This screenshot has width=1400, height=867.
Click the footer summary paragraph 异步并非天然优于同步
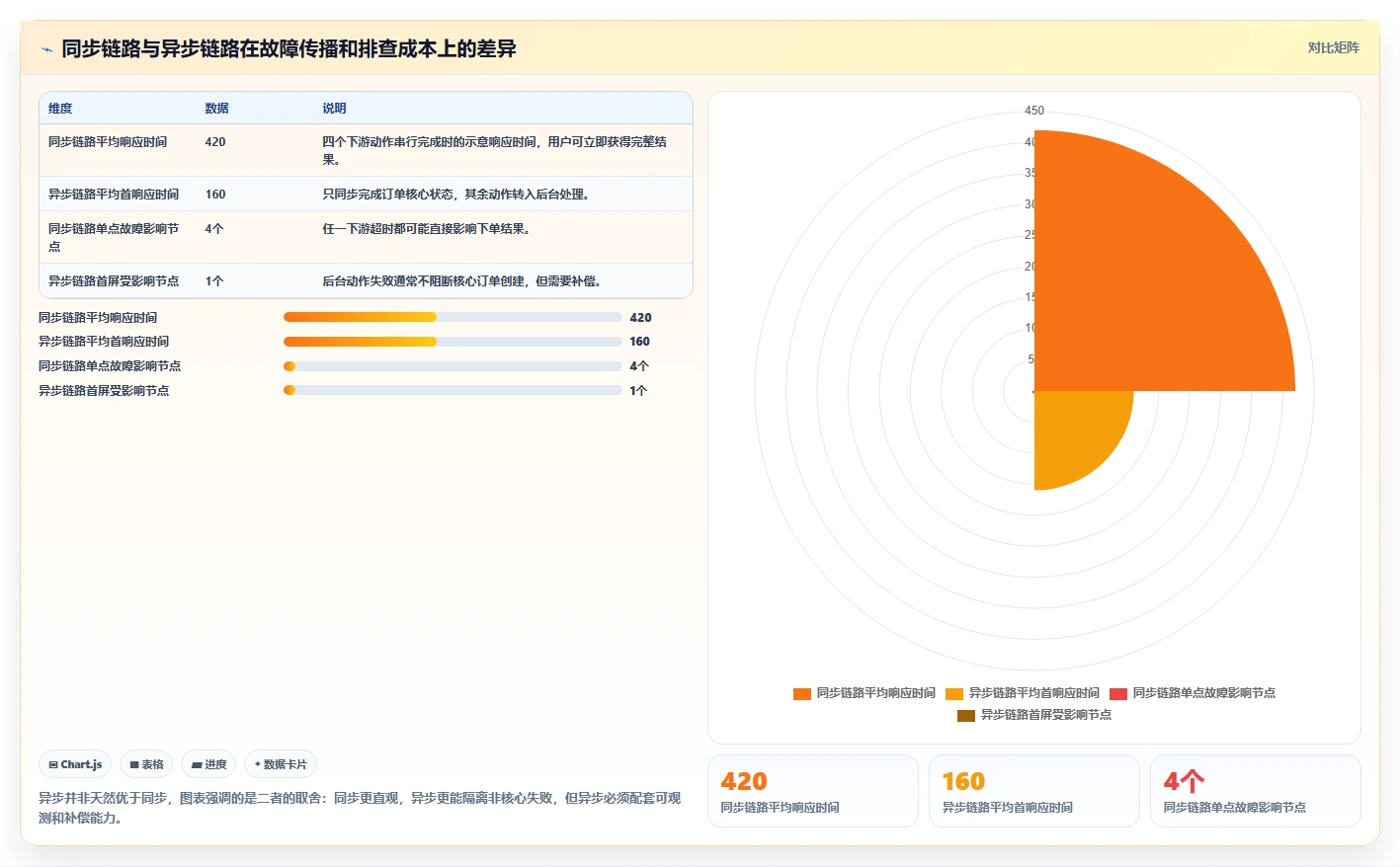[x=360, y=808]
